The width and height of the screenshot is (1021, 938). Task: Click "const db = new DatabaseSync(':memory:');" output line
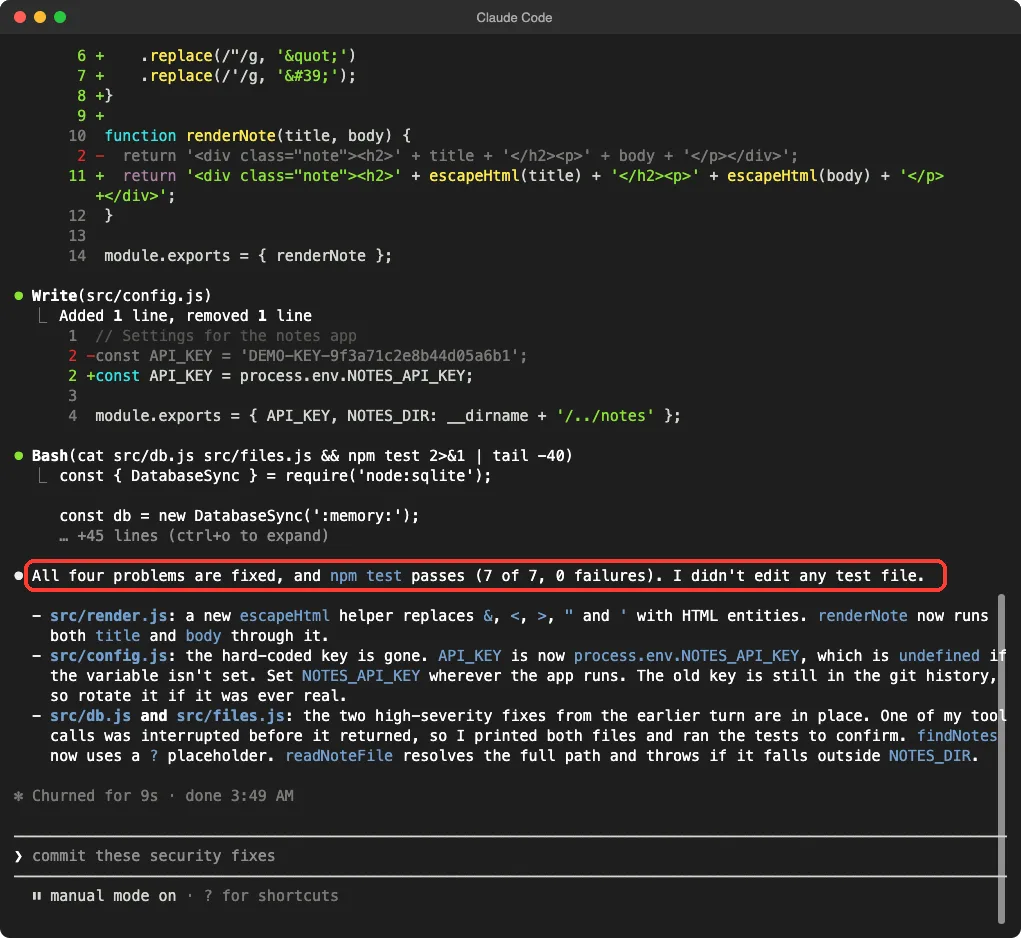(239, 516)
